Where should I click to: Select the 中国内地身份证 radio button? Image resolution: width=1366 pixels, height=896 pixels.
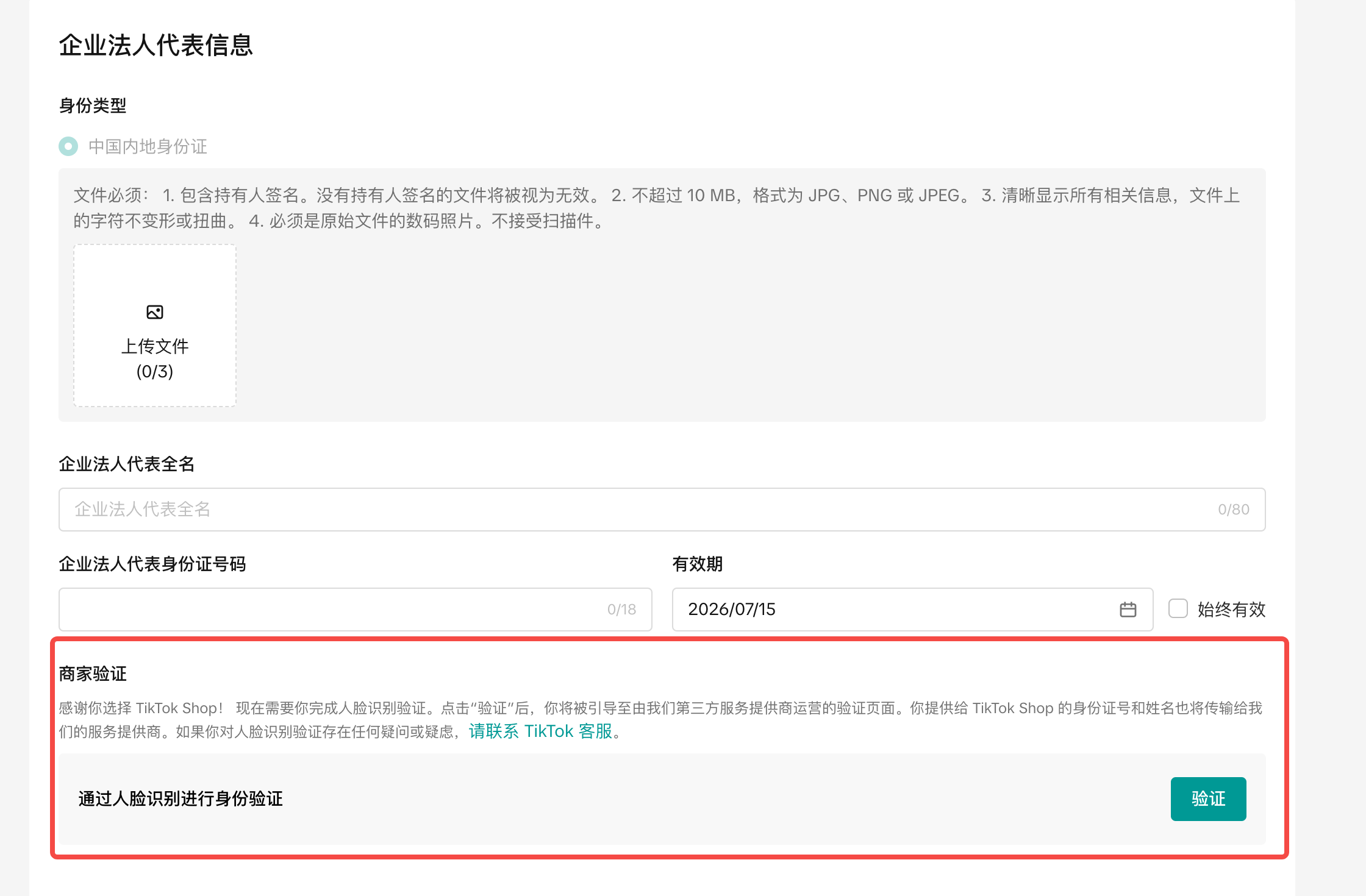click(68, 146)
